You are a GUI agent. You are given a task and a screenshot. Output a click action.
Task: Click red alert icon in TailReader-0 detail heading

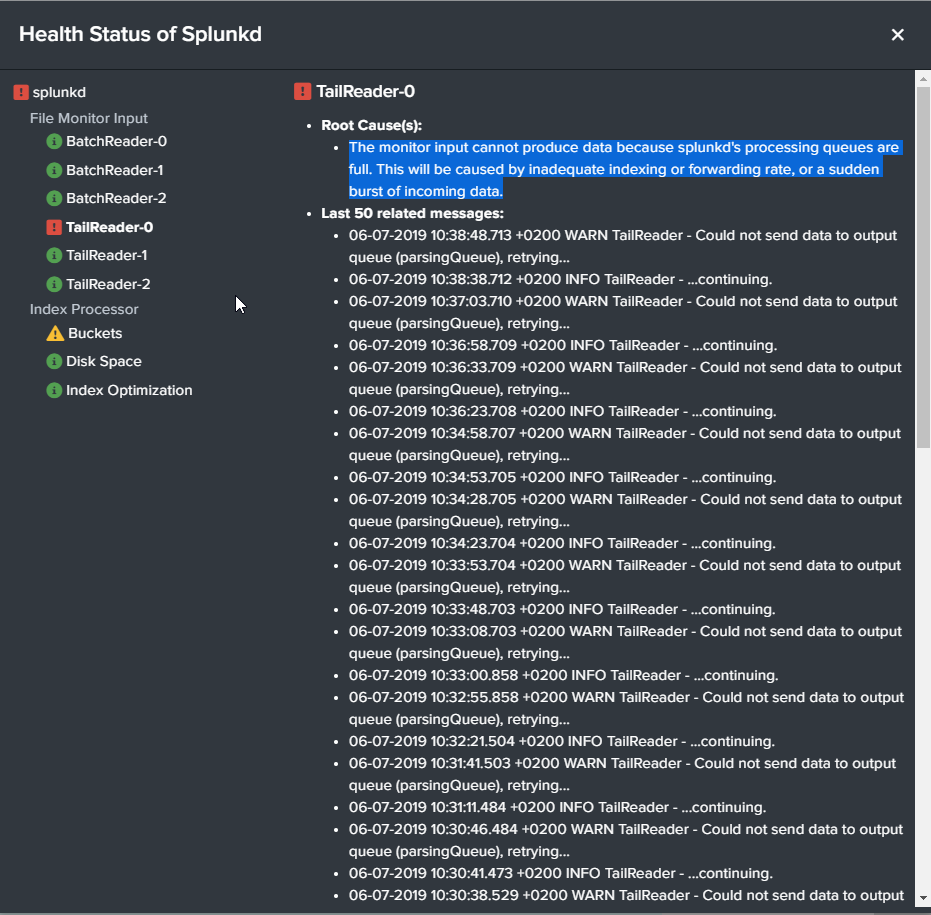[x=302, y=92]
